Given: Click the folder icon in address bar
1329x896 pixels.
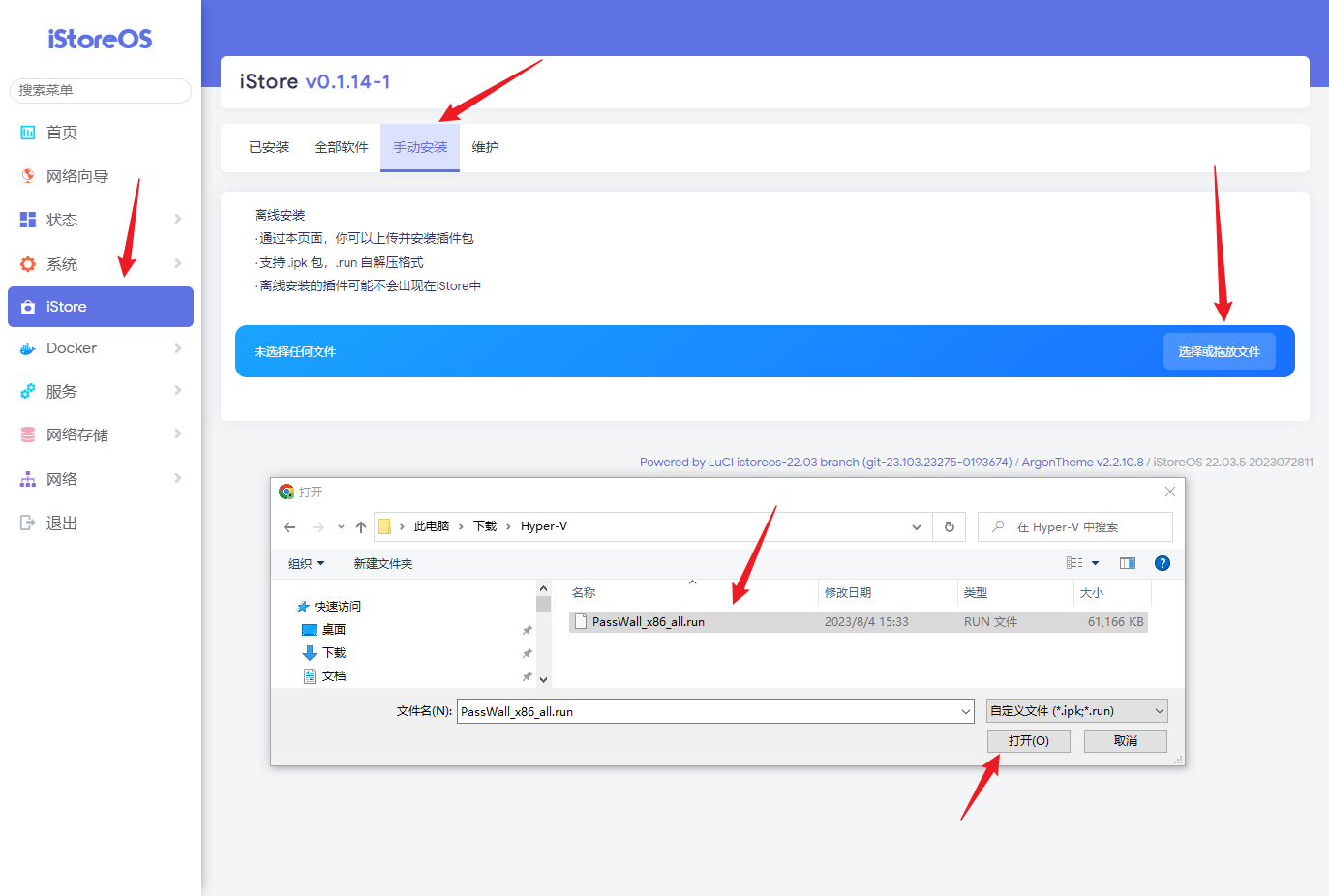Looking at the screenshot, I should (384, 527).
